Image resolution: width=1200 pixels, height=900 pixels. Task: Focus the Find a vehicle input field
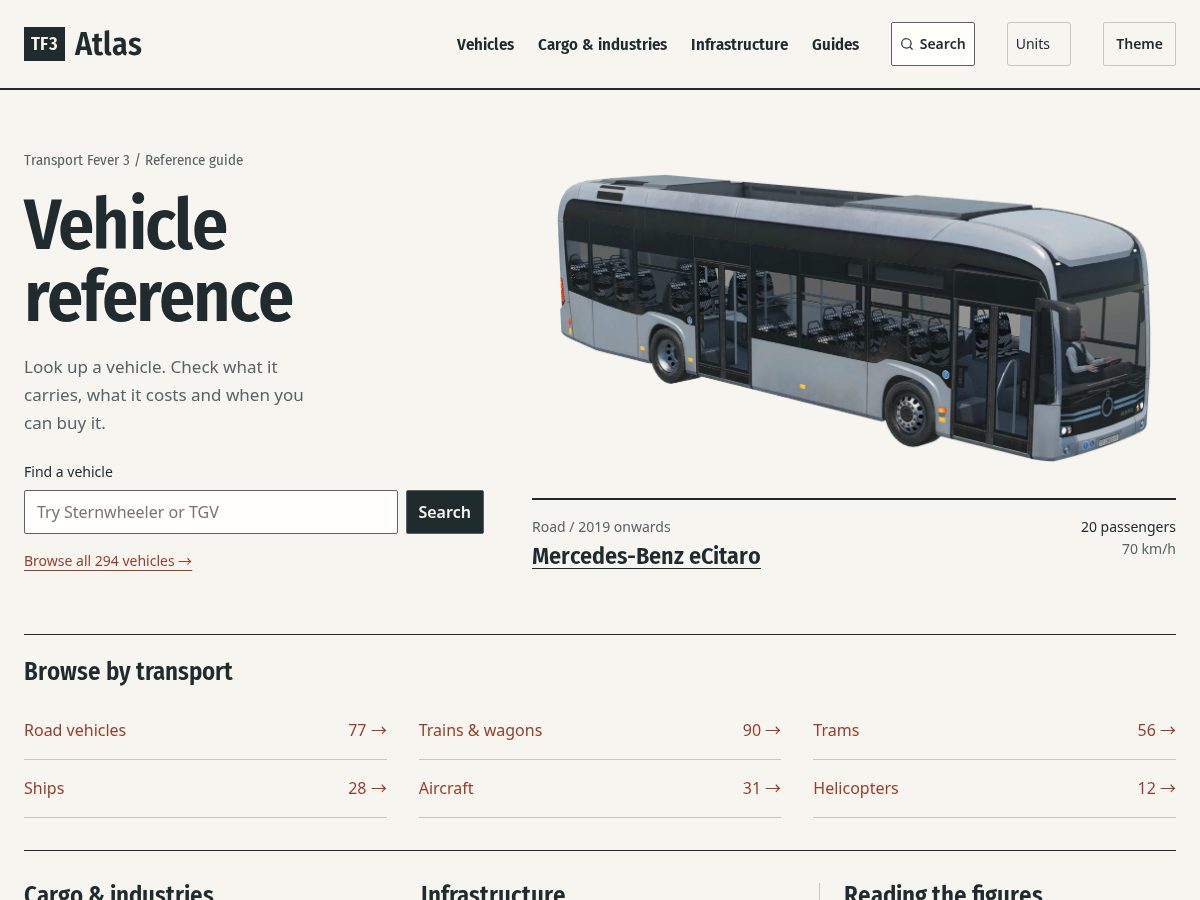pyautogui.click(x=211, y=512)
